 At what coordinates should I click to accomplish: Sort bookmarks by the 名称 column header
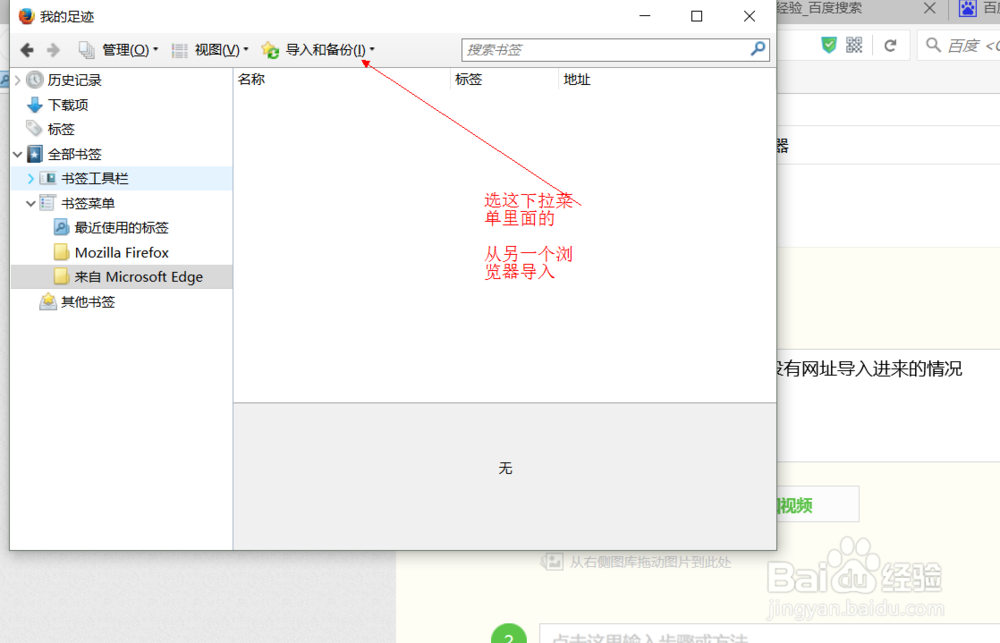[252, 79]
